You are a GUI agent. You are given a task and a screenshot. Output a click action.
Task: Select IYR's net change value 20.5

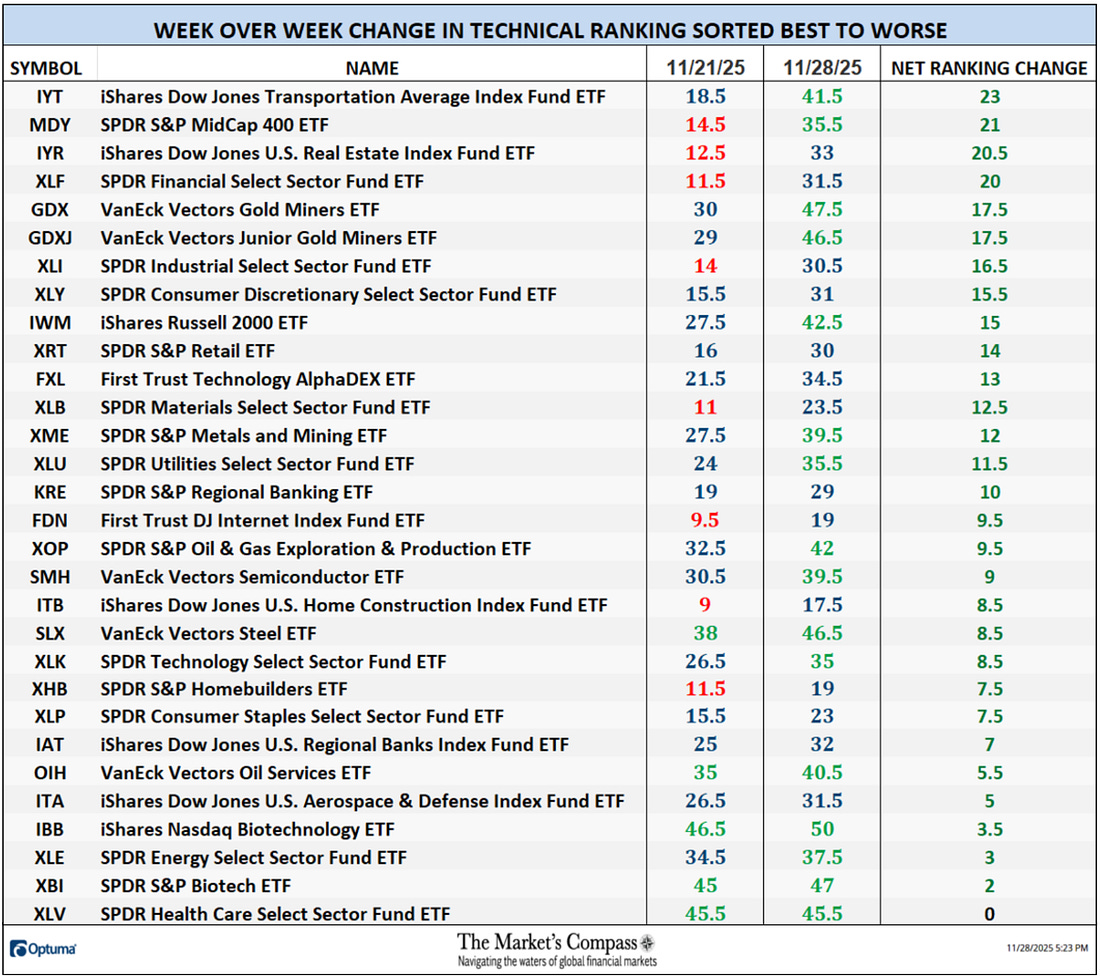[989, 153]
